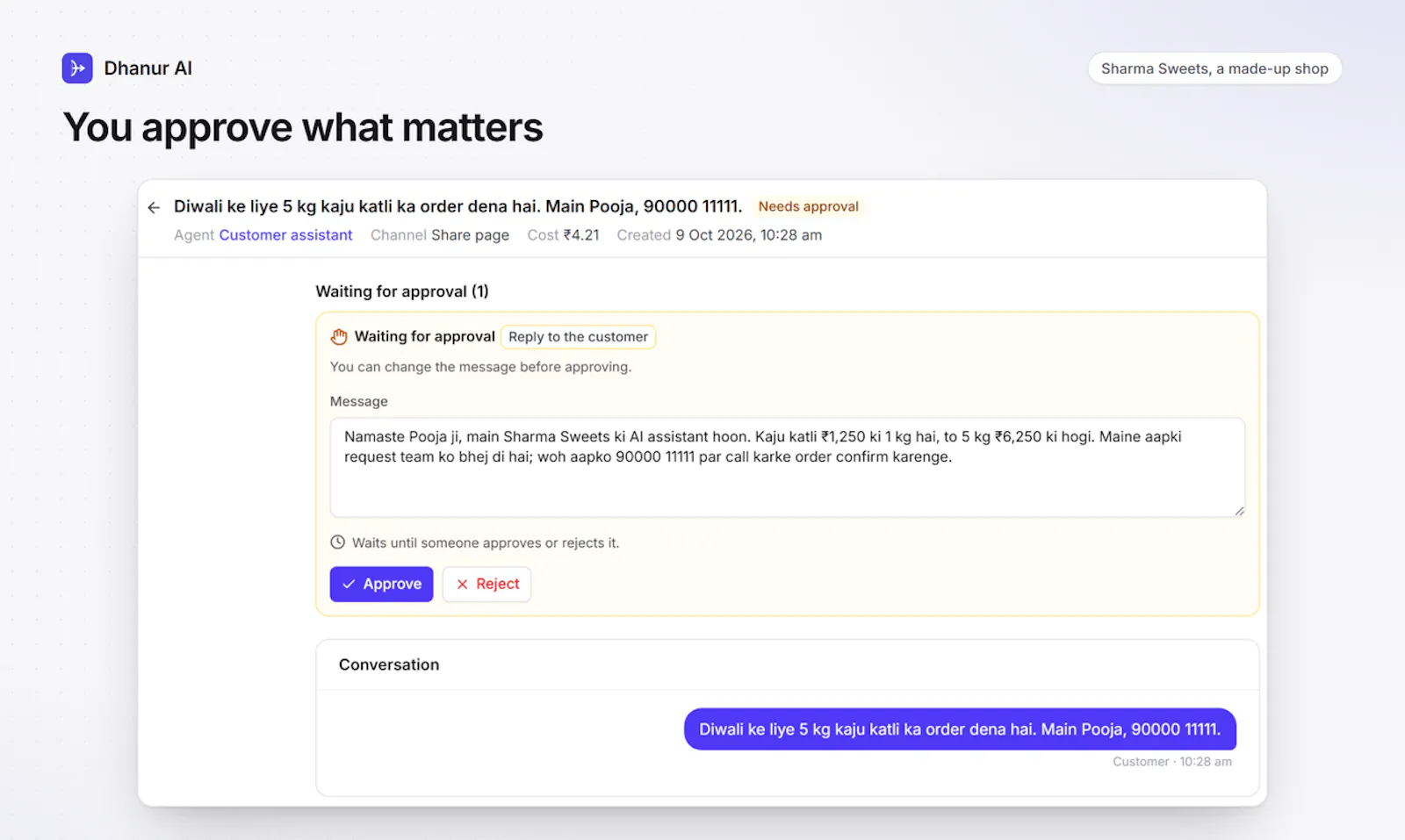This screenshot has height=840, width=1405.
Task: Select the customer's Diwali order chat bubble
Action: [960, 729]
